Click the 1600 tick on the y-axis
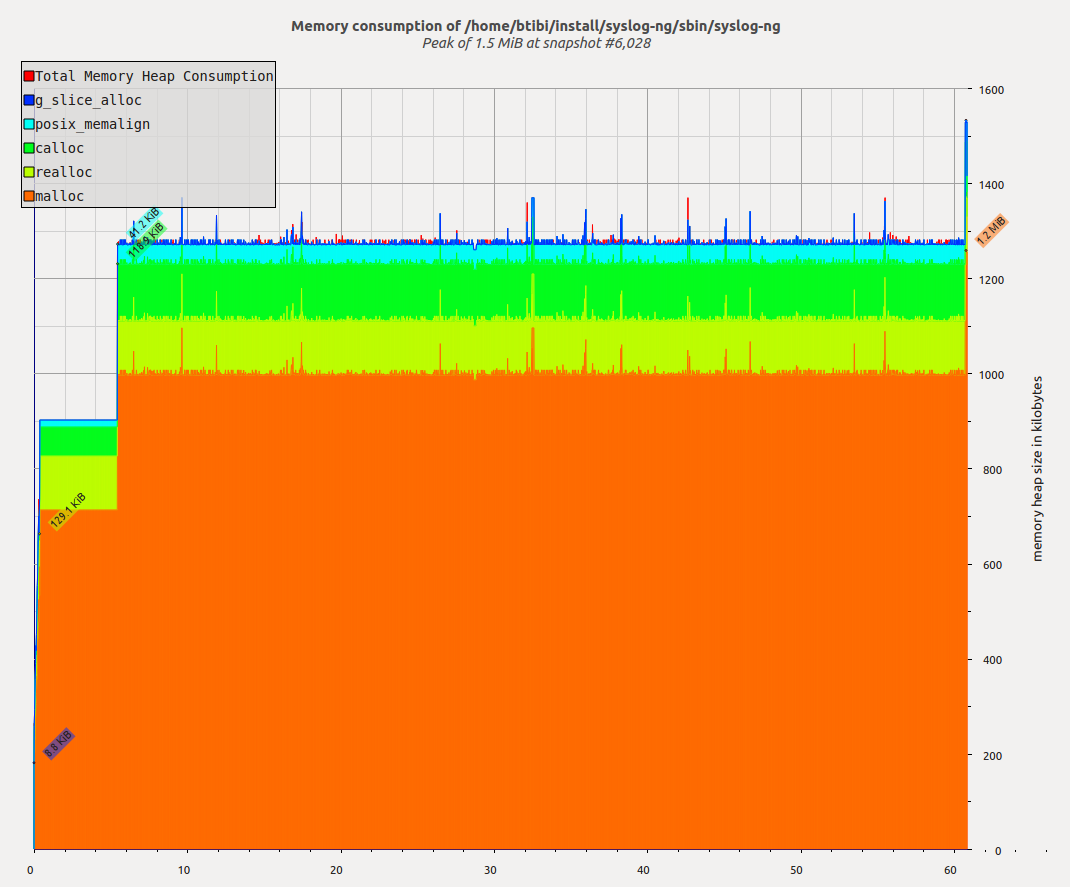 992,90
